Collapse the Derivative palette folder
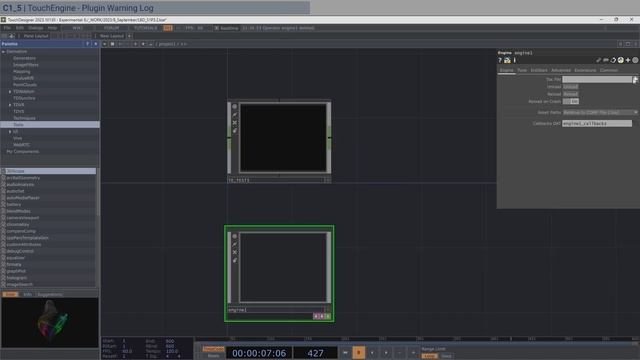Screen dimensions: 640x360 tap(4, 52)
